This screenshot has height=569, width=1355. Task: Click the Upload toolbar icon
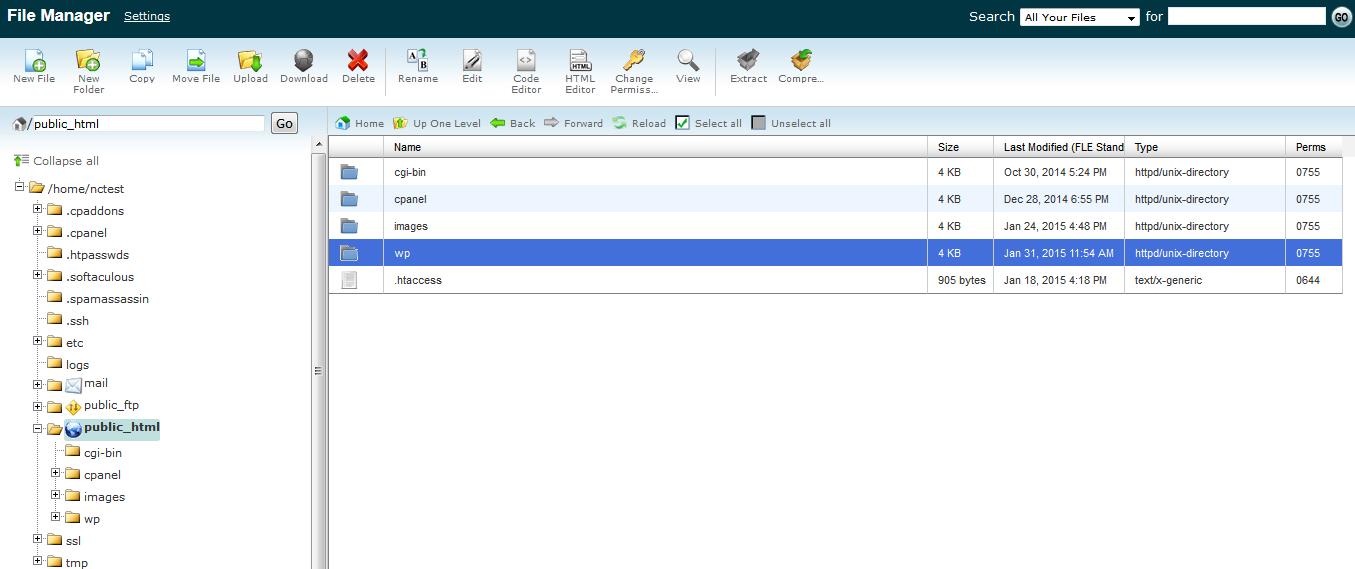tap(250, 61)
